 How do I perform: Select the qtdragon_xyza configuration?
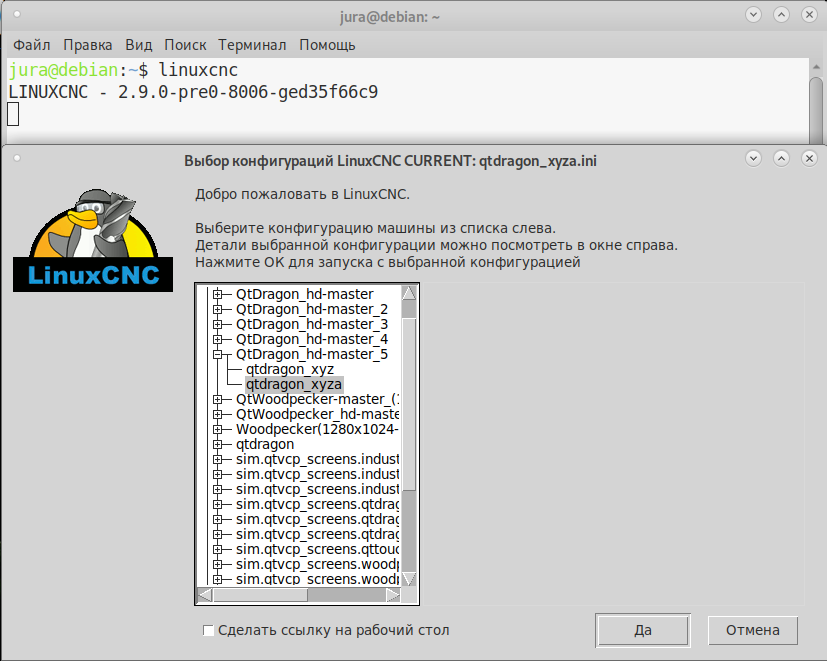click(294, 384)
